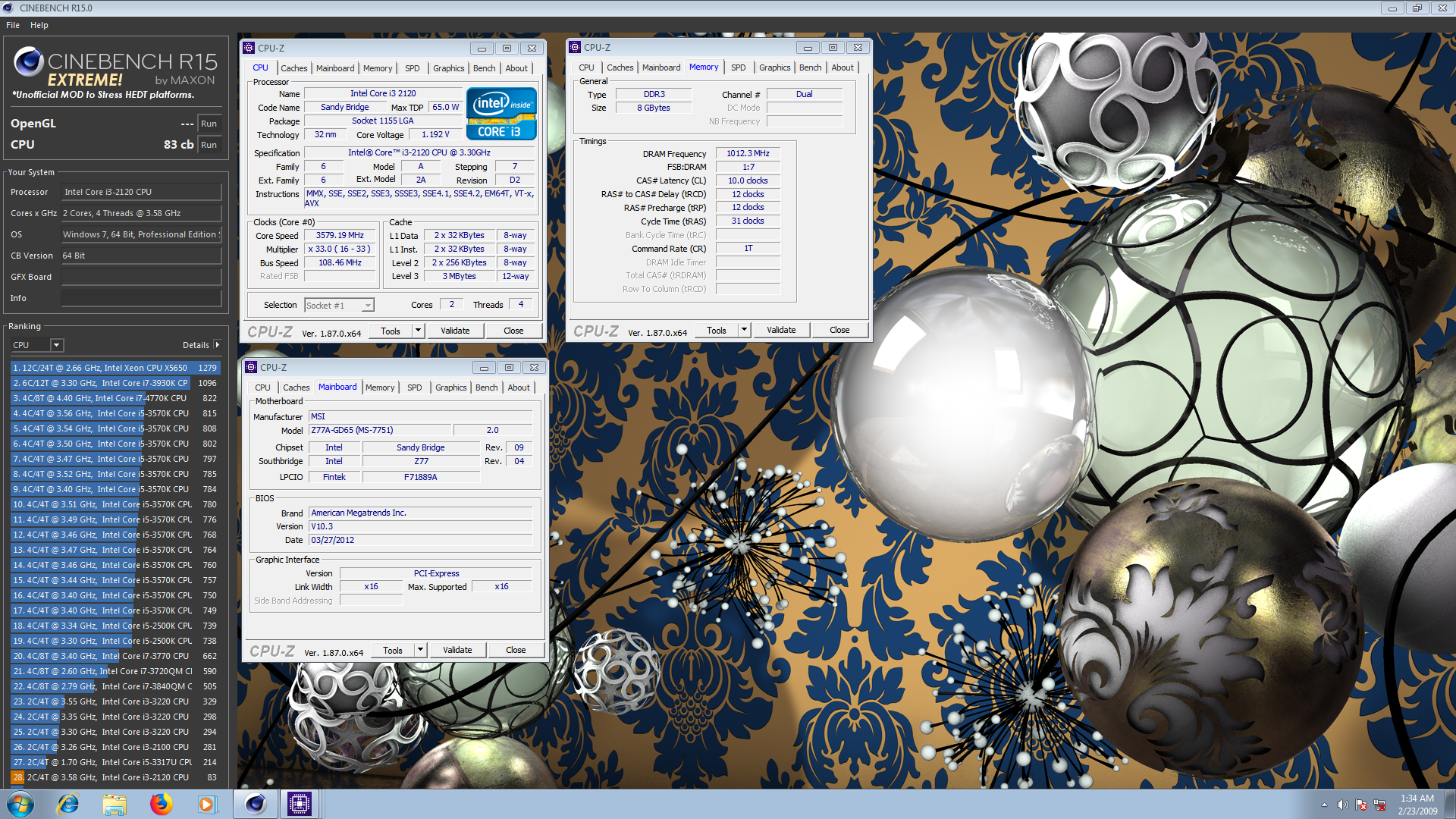Expand ranking Details arrow

pyautogui.click(x=218, y=345)
